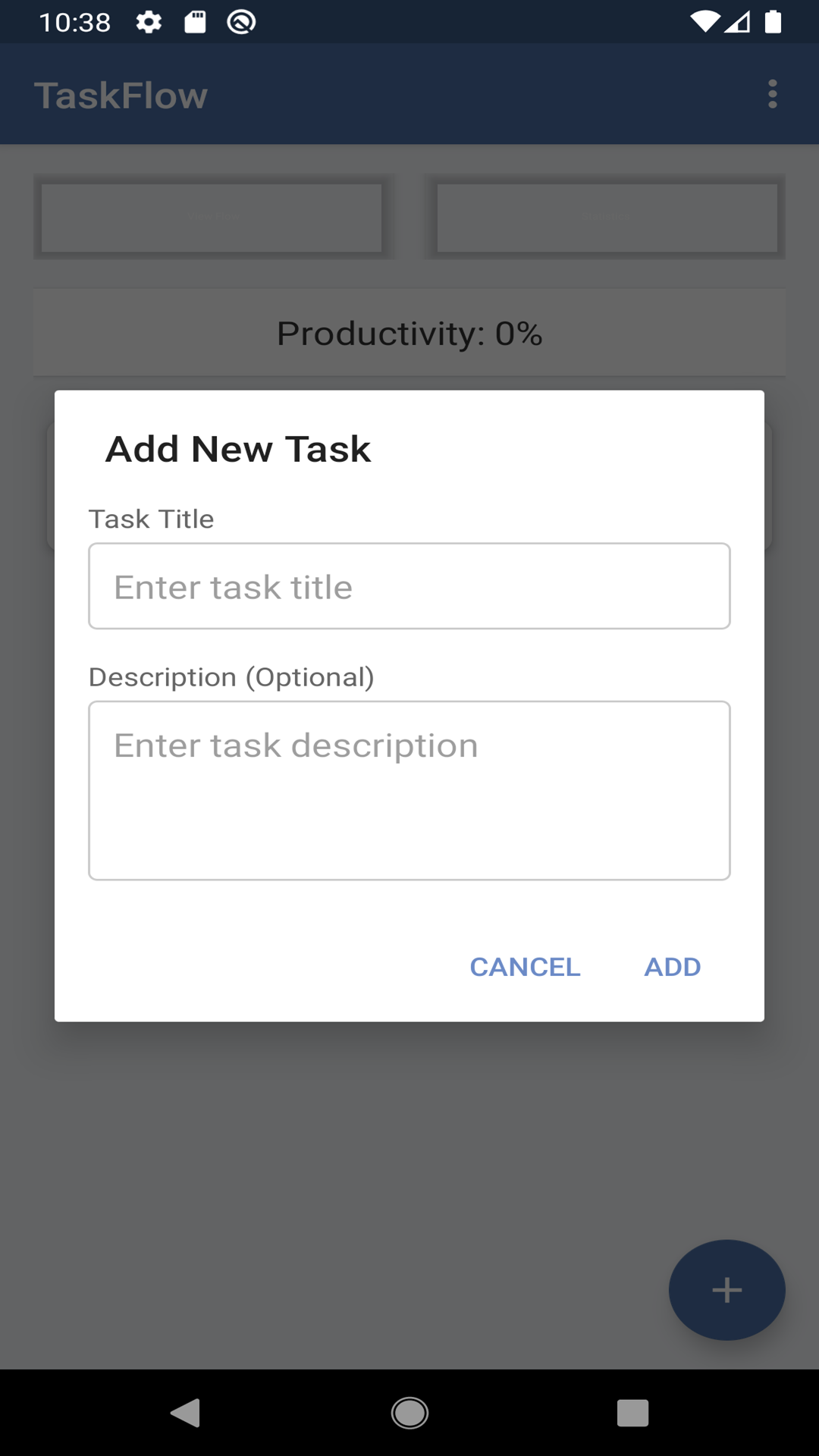Tap the settings gear status bar icon

pos(149,22)
